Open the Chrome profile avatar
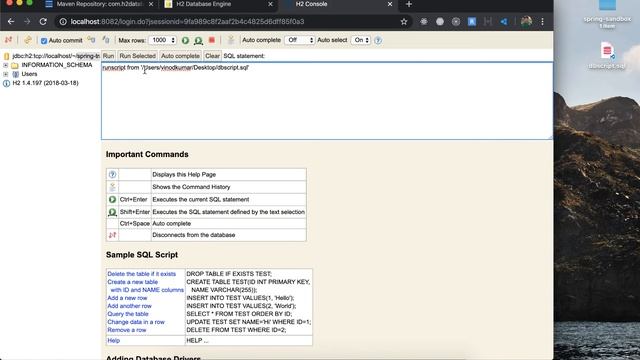Viewport: 640px width, 360px height. [x=526, y=22]
